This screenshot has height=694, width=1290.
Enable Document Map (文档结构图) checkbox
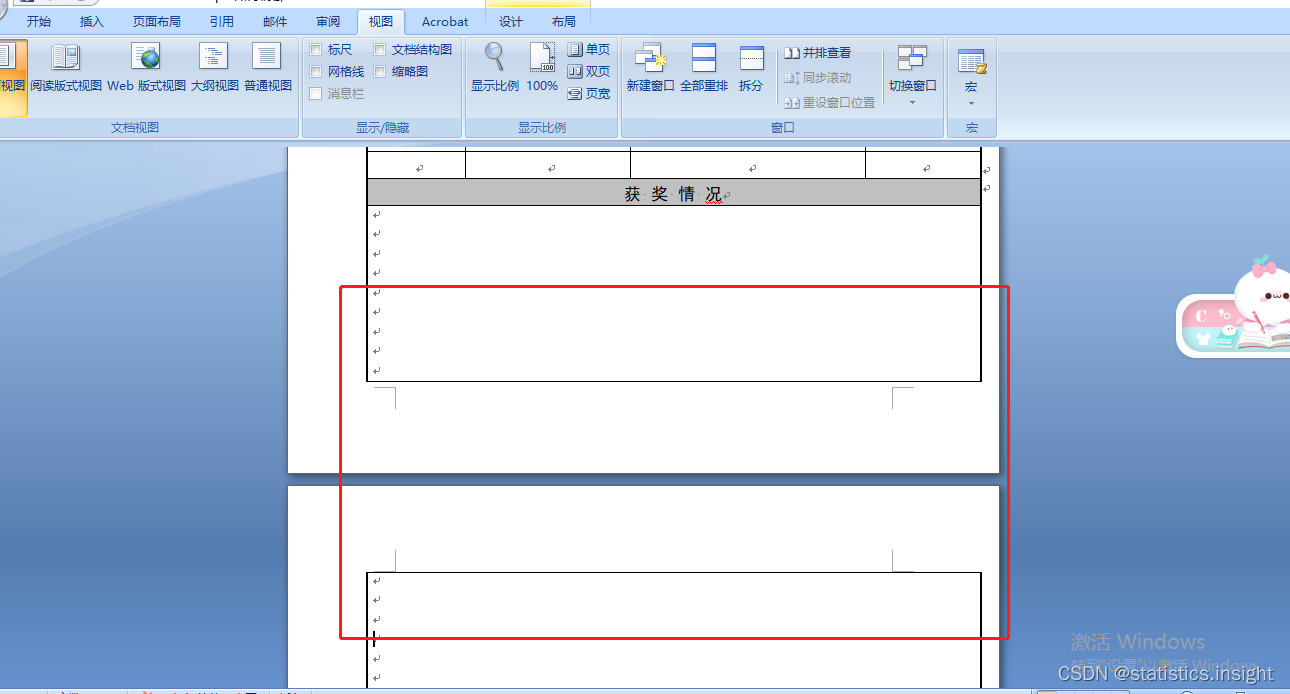coord(380,50)
